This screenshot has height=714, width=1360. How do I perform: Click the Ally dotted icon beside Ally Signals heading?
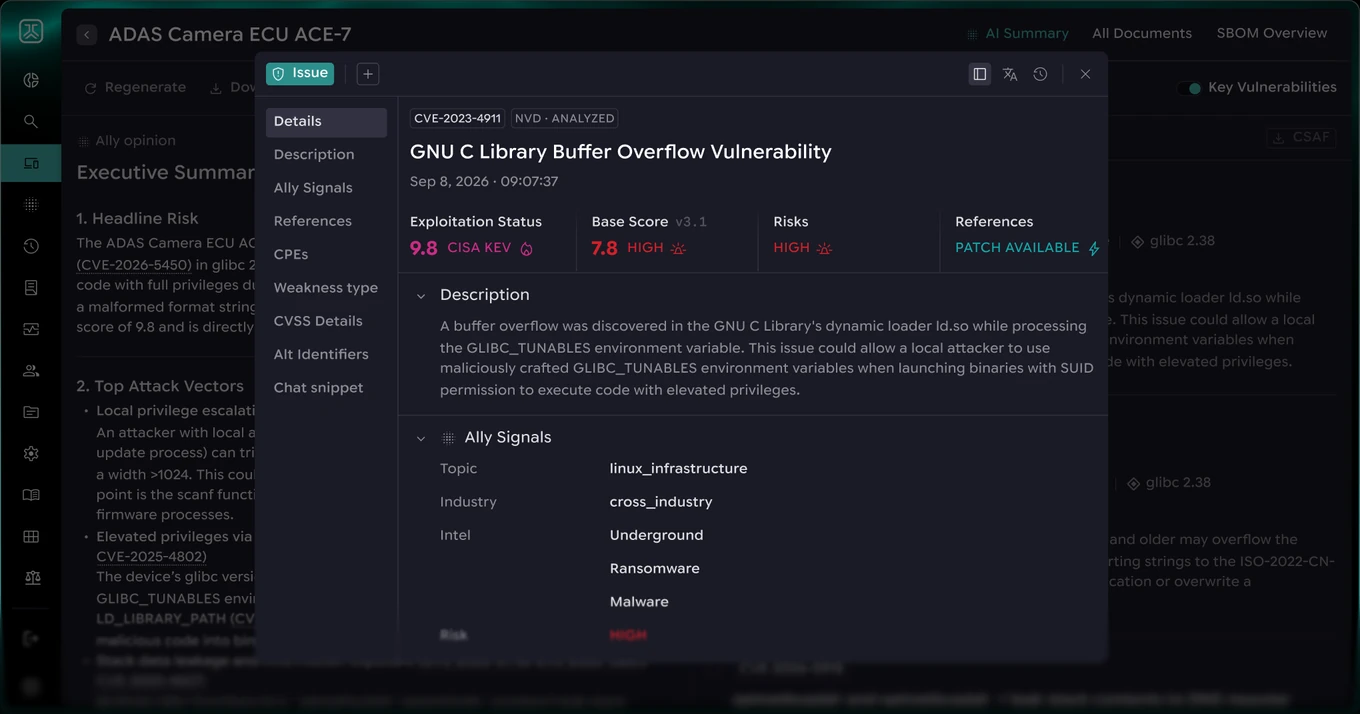(448, 438)
